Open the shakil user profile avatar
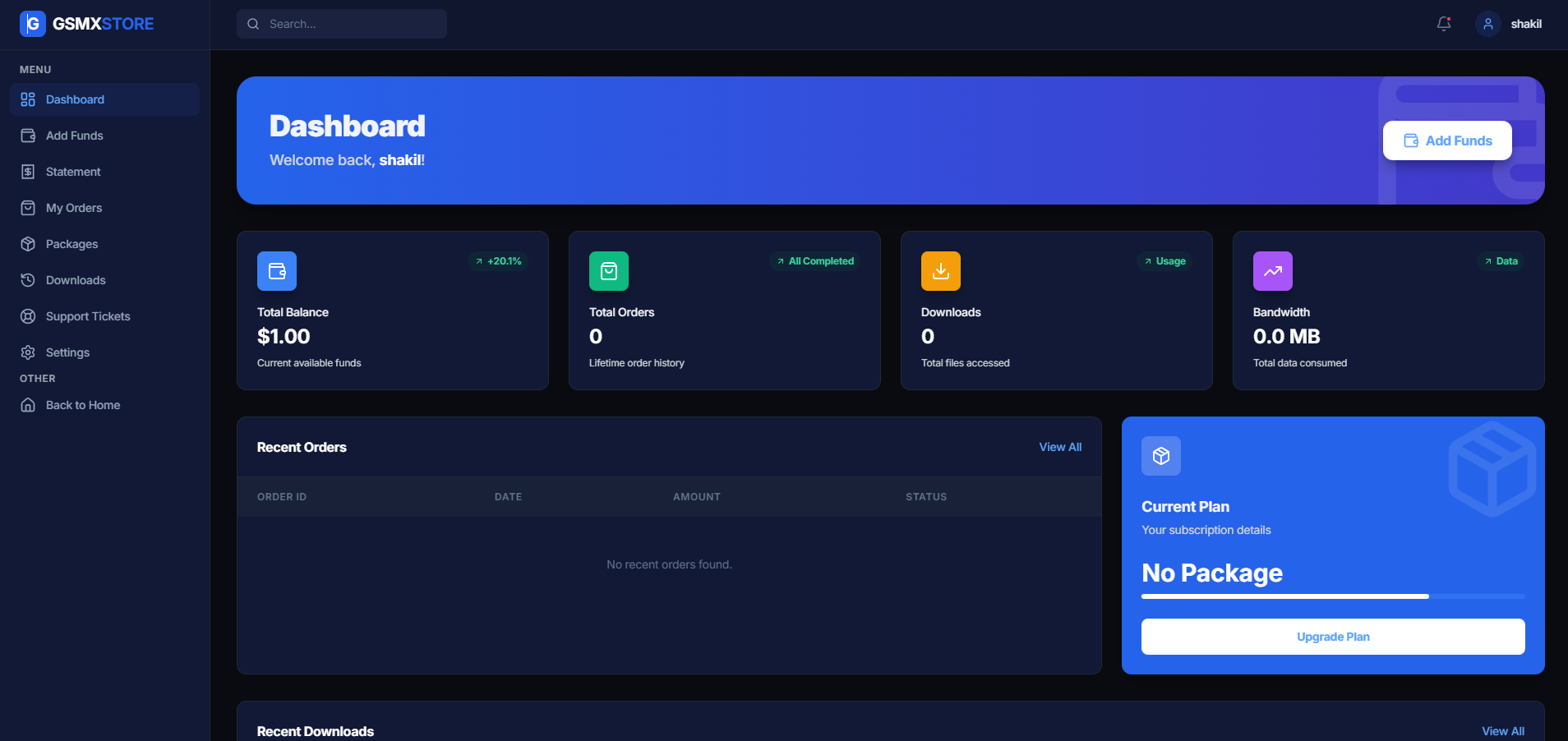This screenshot has height=741, width=1568. [1487, 24]
